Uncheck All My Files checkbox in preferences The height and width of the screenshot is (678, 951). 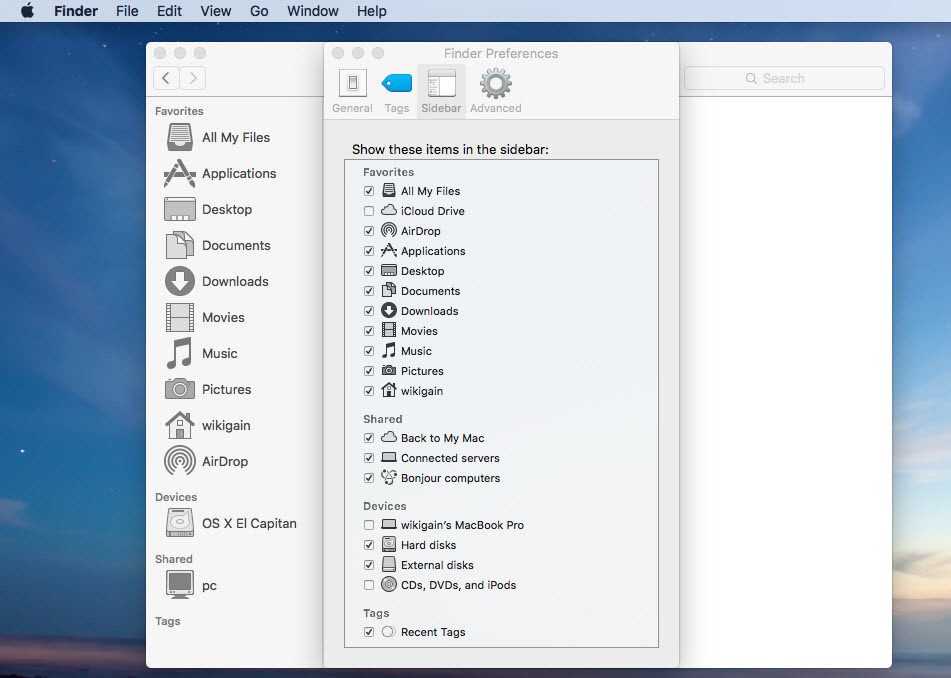(369, 191)
